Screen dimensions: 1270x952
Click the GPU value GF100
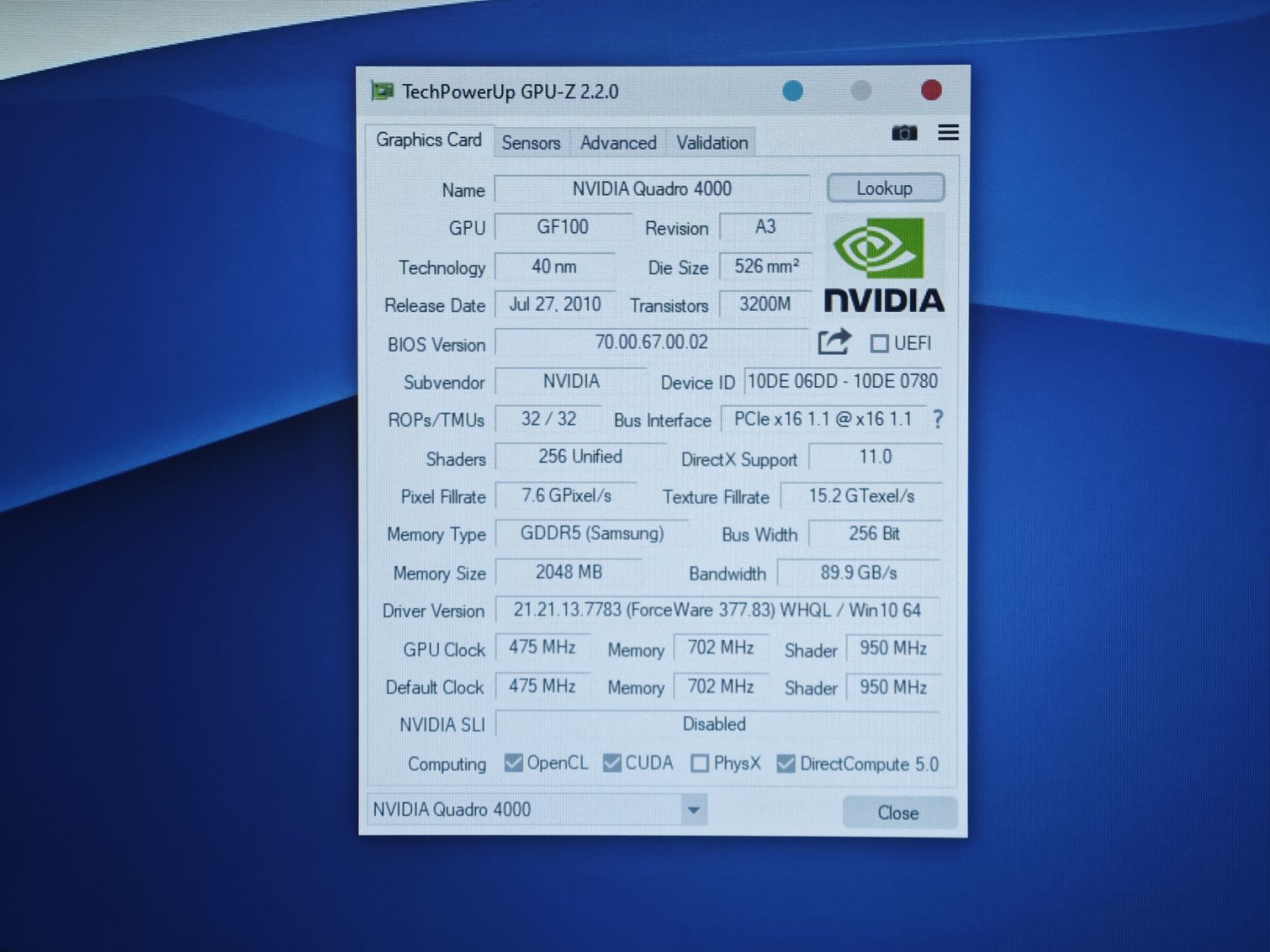click(x=563, y=227)
